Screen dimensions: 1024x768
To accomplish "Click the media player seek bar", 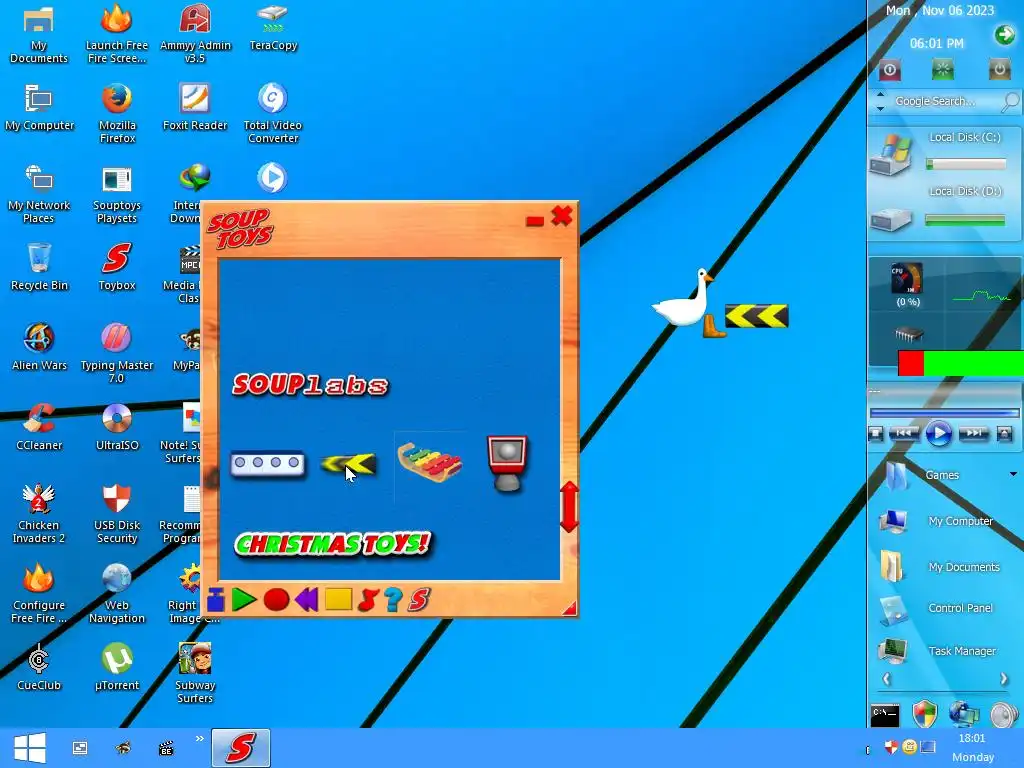I will pos(944,413).
